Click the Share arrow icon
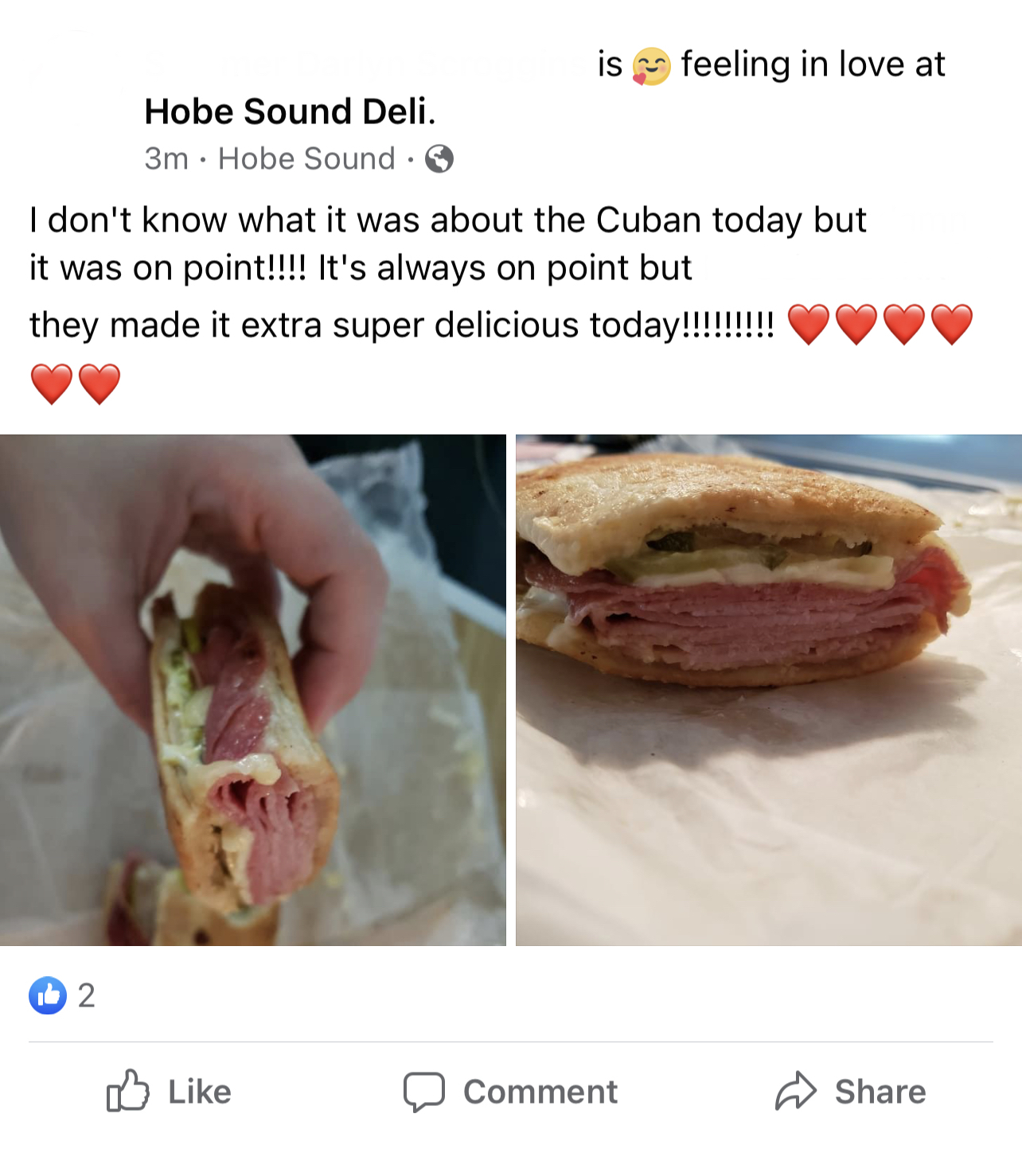 point(796,1091)
